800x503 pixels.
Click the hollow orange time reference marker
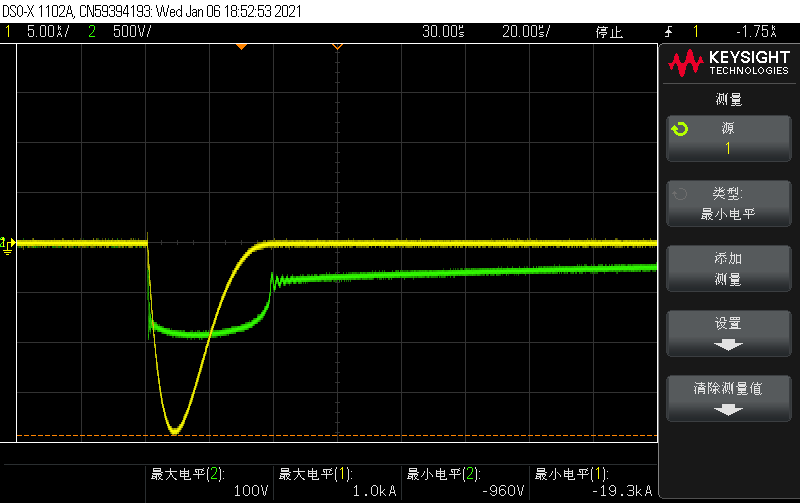(337, 47)
